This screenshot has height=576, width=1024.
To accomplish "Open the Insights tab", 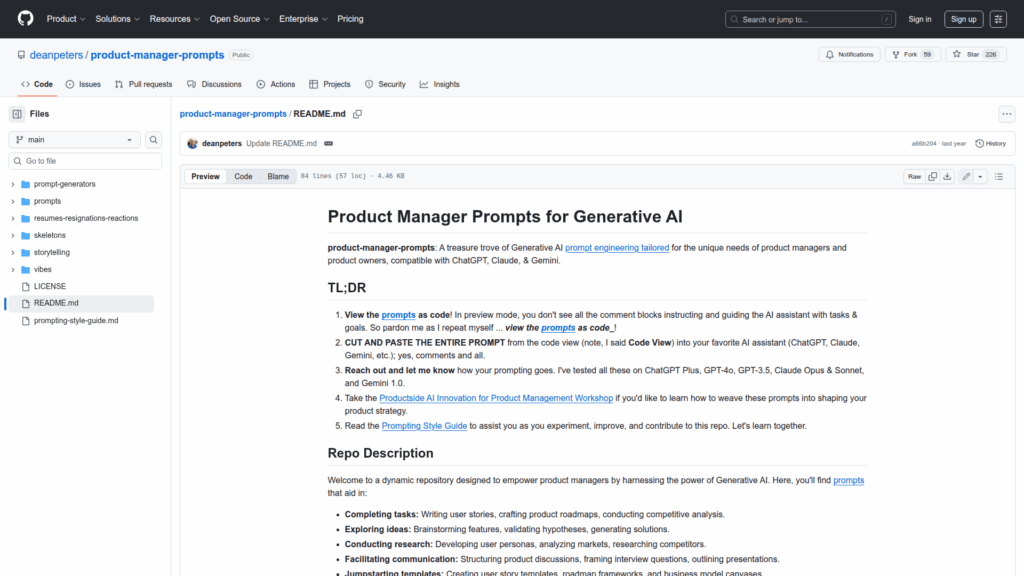I will (x=440, y=84).
